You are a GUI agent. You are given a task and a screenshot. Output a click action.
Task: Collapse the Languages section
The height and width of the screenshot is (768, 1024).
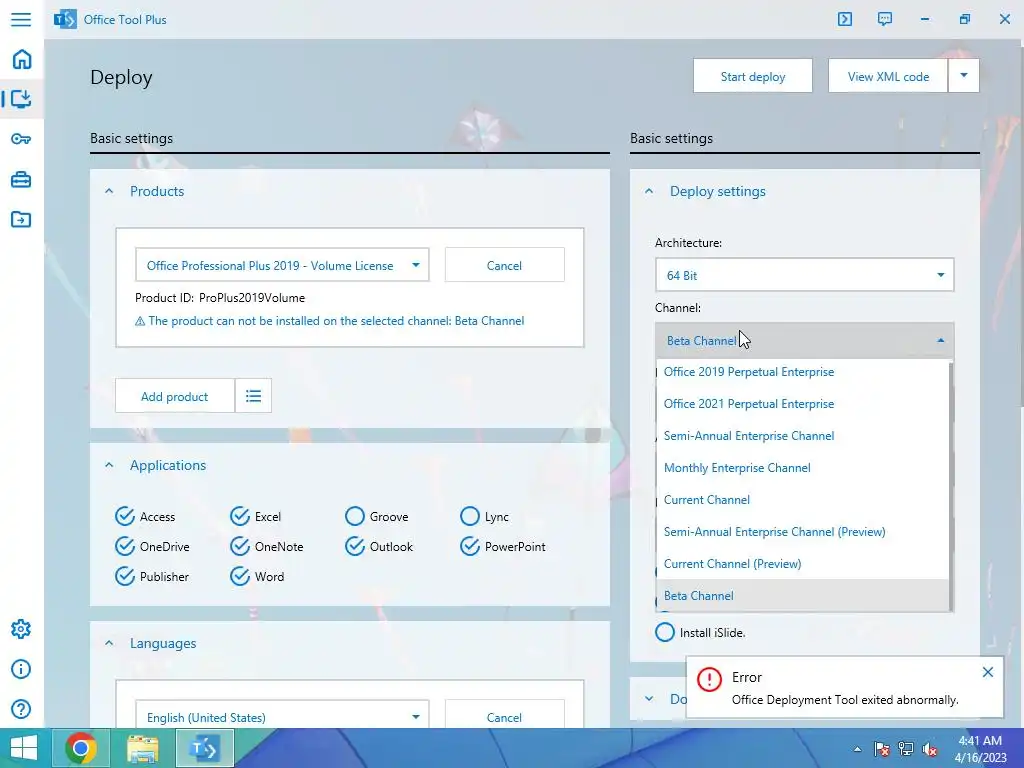coord(109,643)
